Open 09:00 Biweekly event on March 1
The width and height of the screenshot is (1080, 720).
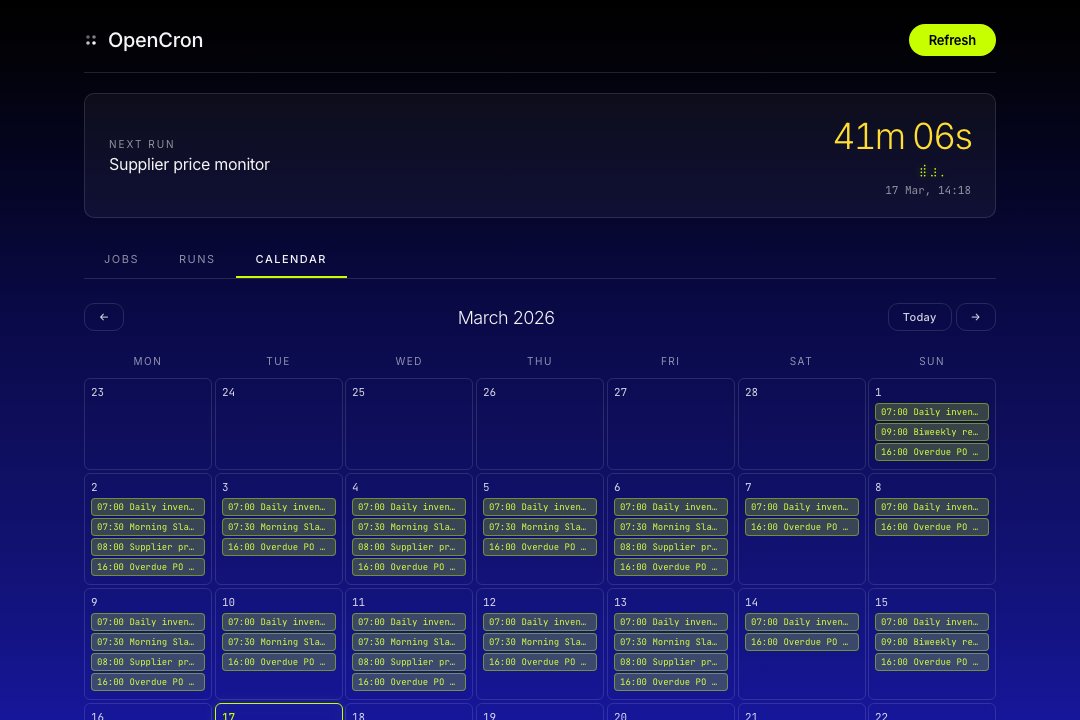coord(932,432)
